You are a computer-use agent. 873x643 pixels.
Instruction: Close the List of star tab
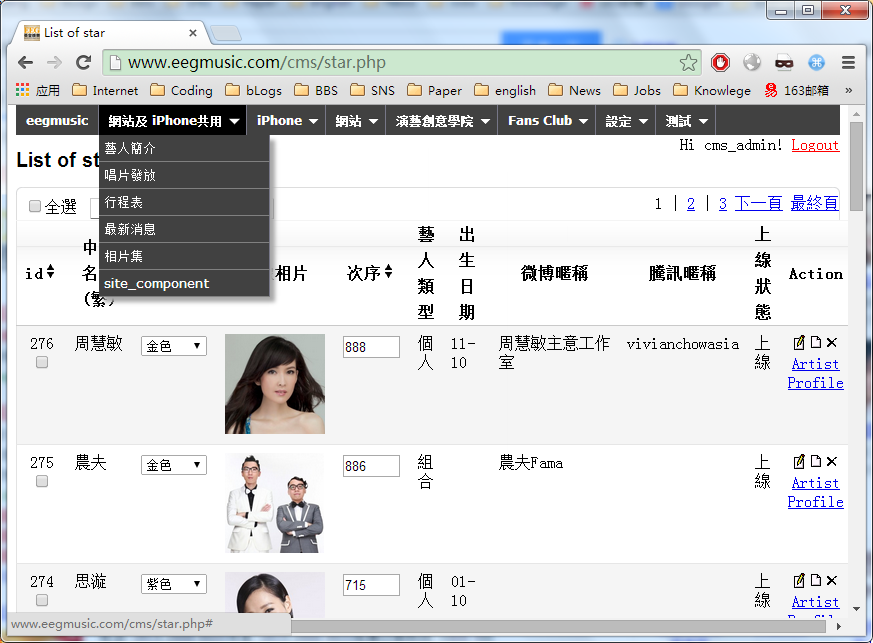click(193, 33)
